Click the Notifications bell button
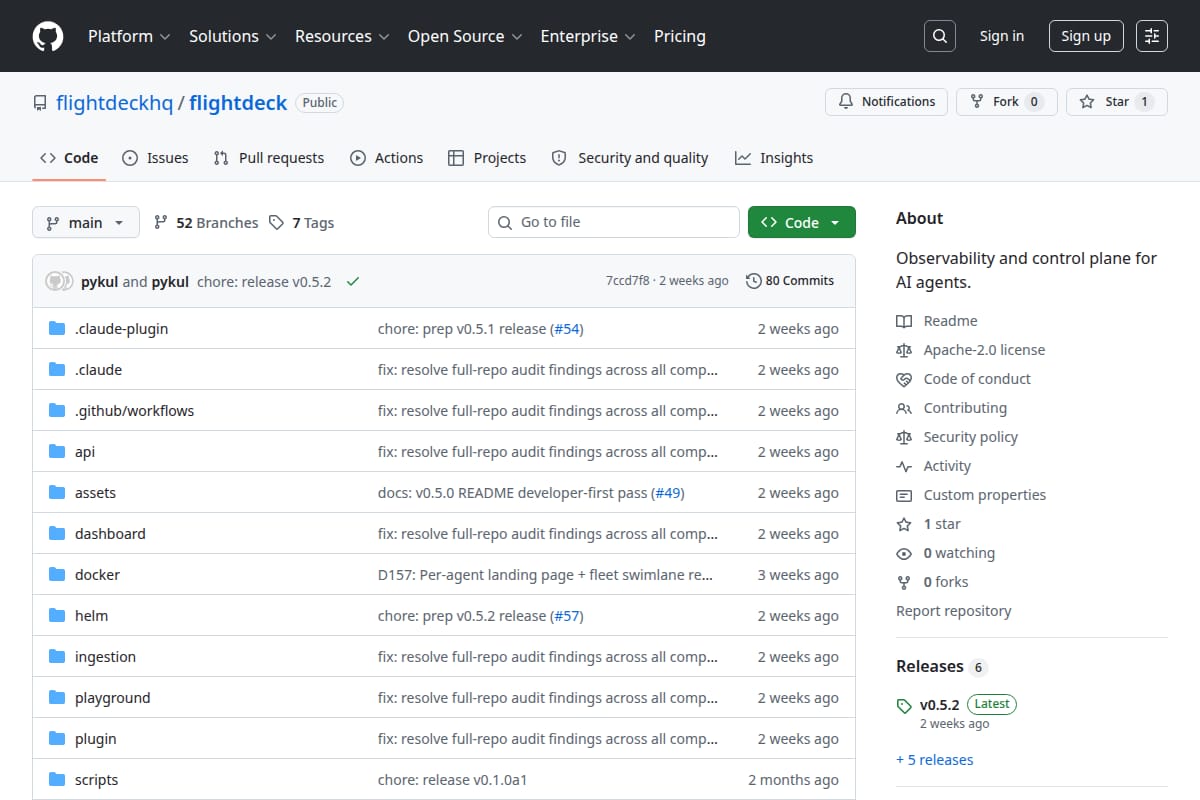The width and height of the screenshot is (1200, 800). coord(886,102)
